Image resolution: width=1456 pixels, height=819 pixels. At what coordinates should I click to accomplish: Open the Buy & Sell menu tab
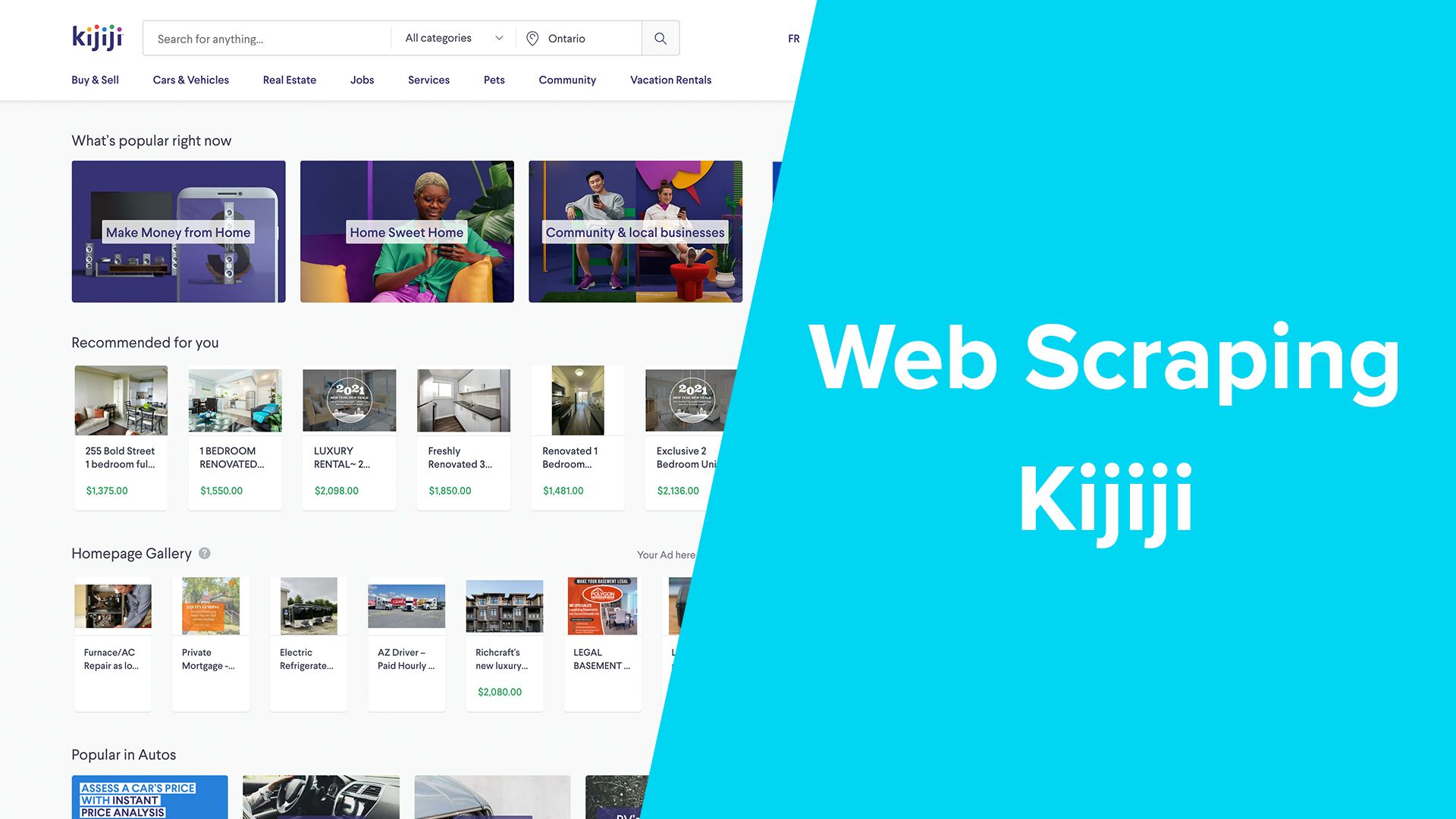pyautogui.click(x=95, y=79)
